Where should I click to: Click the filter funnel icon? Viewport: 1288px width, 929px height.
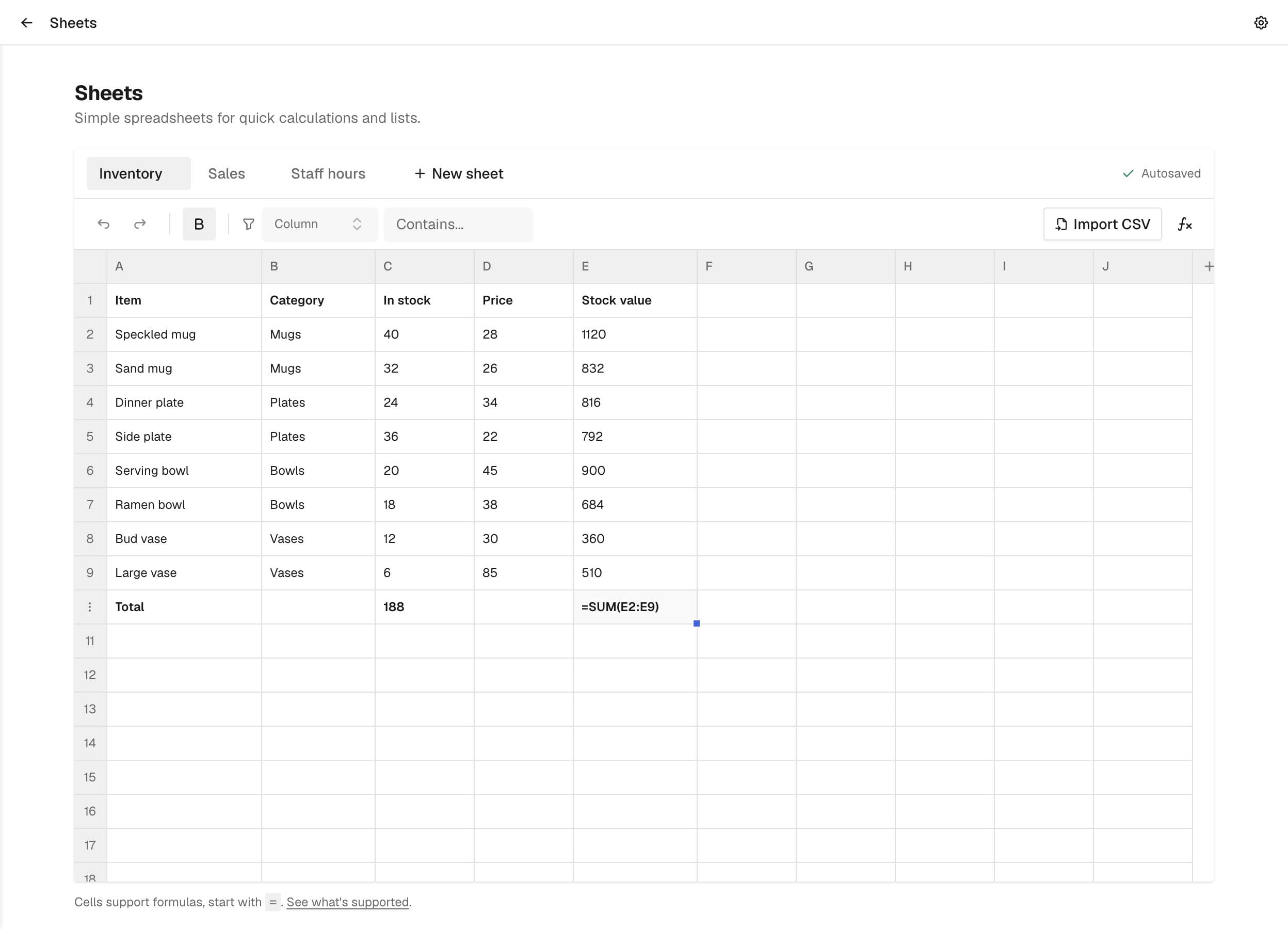248,225
